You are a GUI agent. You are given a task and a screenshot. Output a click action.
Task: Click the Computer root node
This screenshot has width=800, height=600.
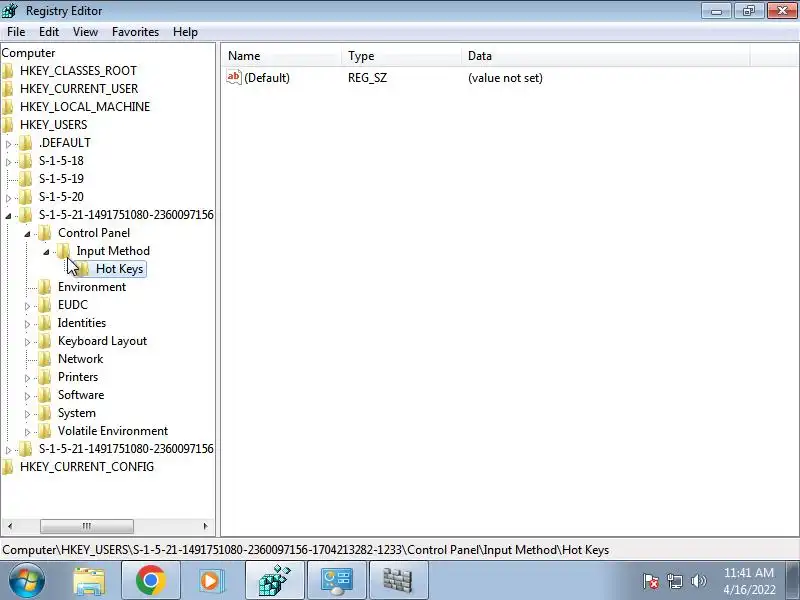pyautogui.click(x=28, y=53)
